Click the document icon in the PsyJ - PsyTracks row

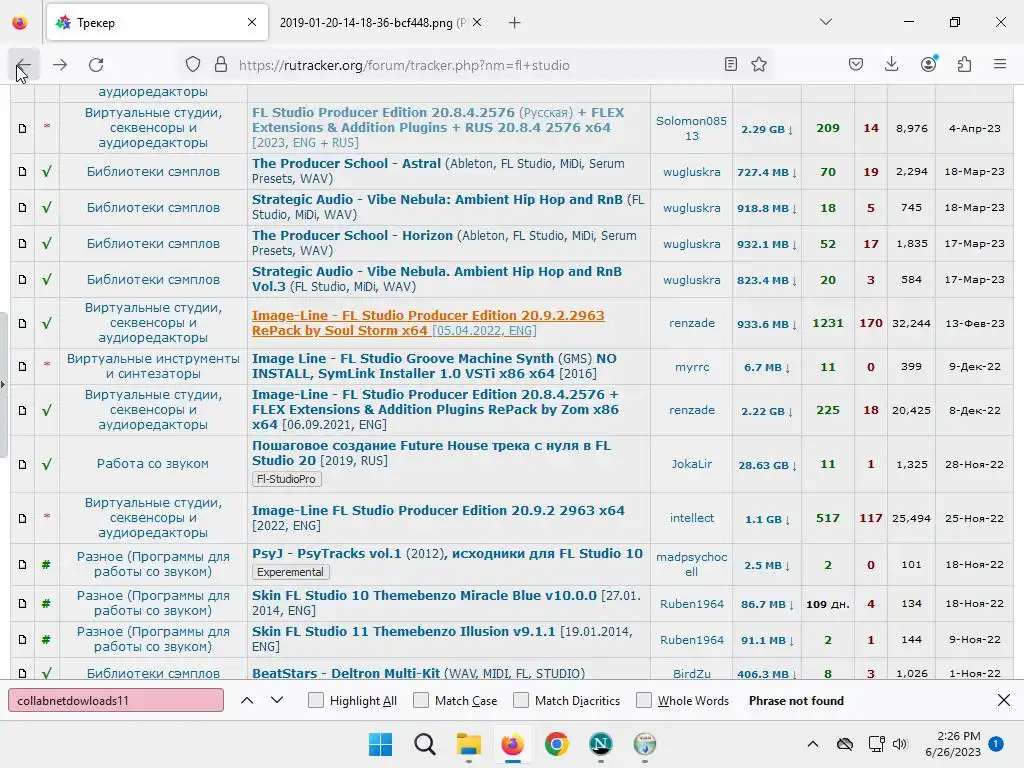pyautogui.click(x=22, y=565)
